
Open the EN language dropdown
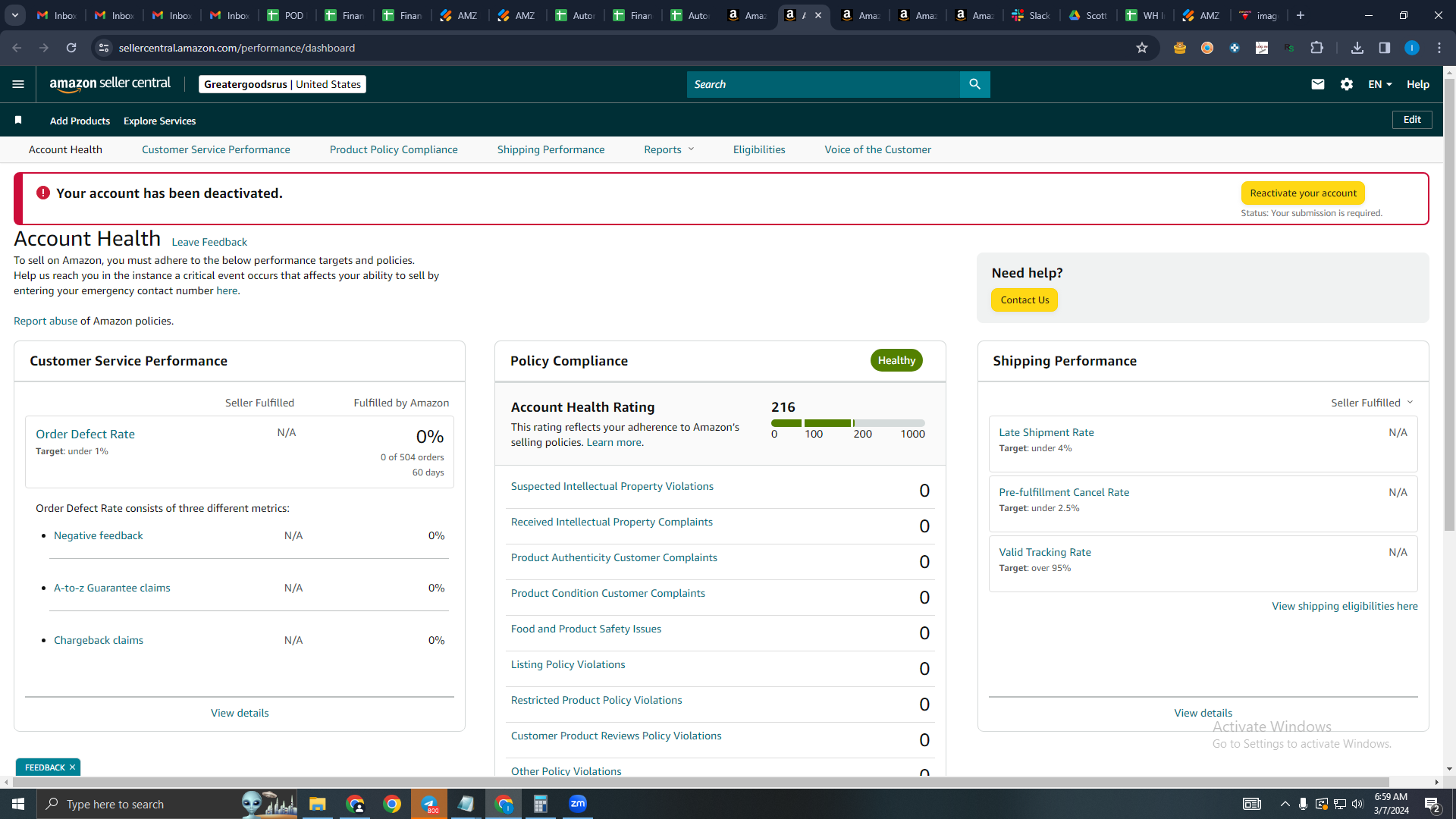pyautogui.click(x=1380, y=84)
